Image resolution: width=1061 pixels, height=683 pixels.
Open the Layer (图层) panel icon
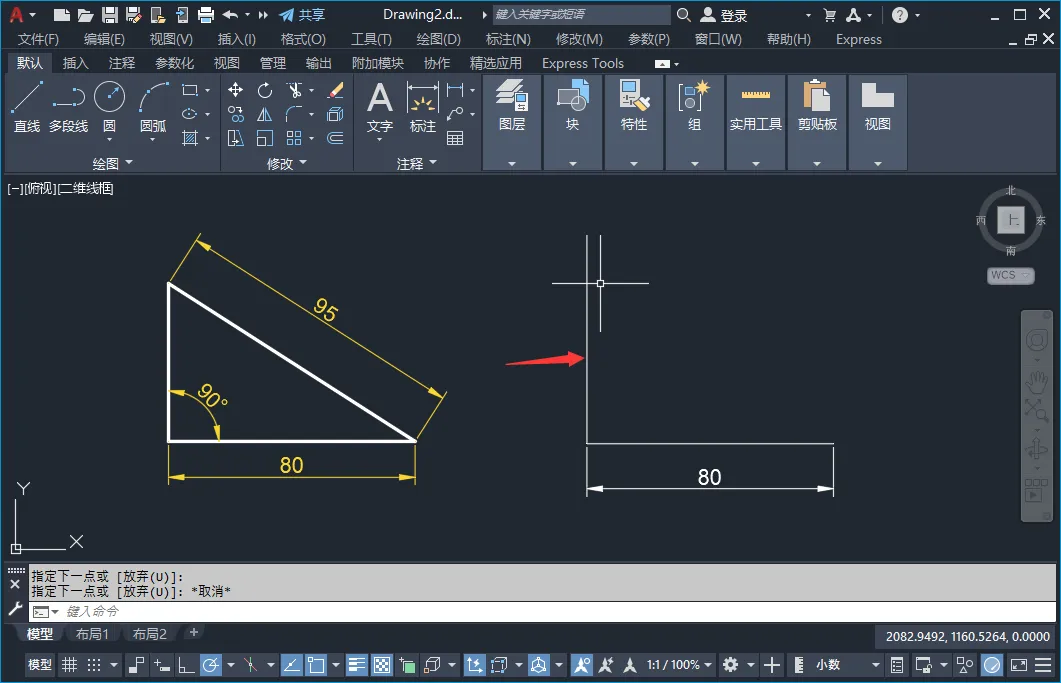click(x=512, y=106)
